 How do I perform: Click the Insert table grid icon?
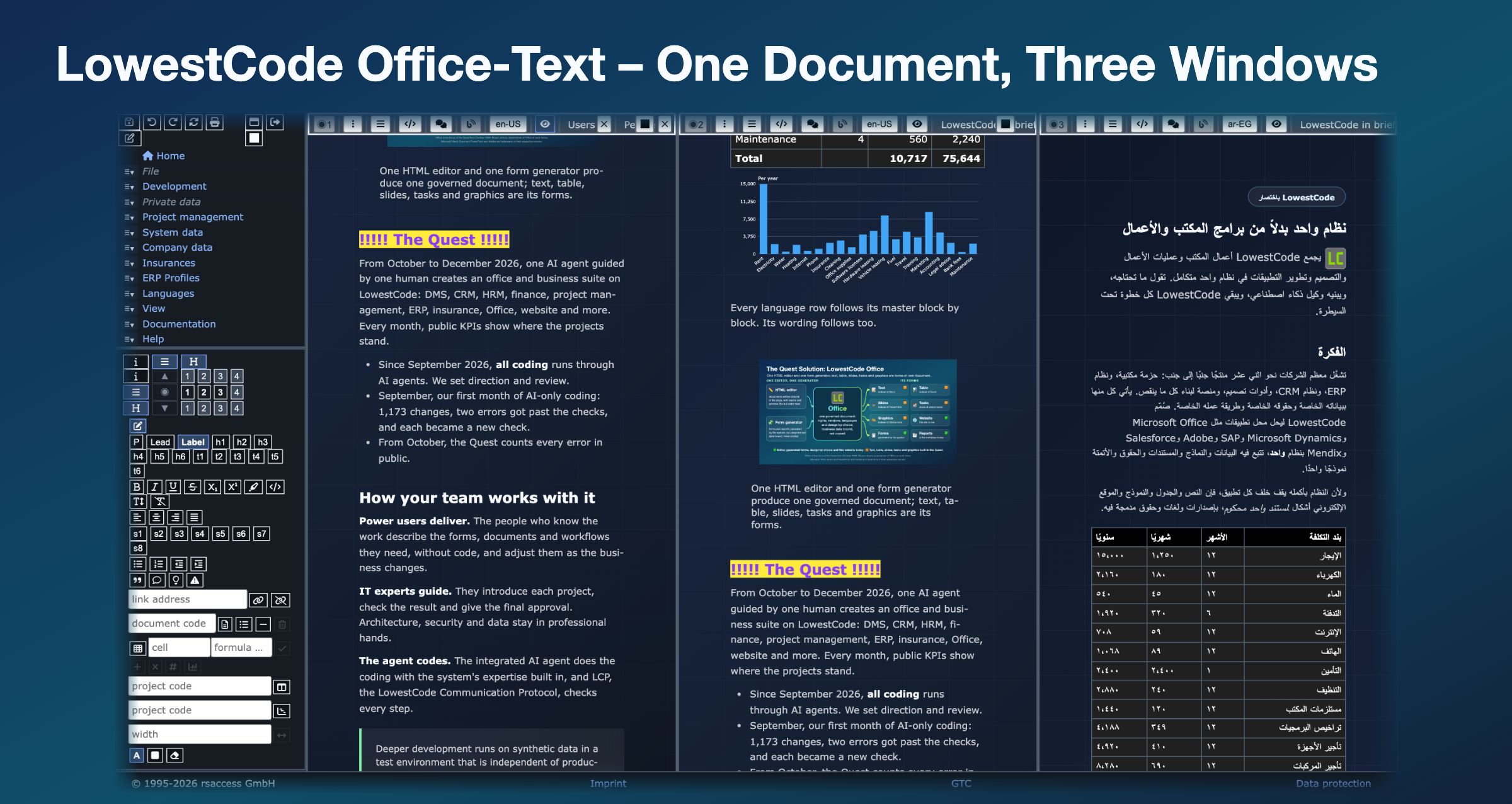(137, 648)
